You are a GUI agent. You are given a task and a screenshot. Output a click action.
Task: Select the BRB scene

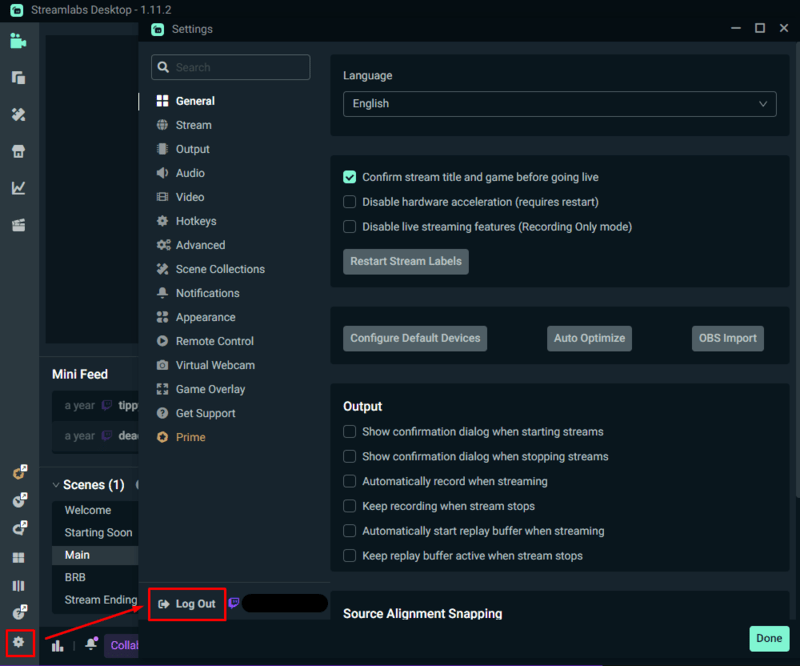95,578
